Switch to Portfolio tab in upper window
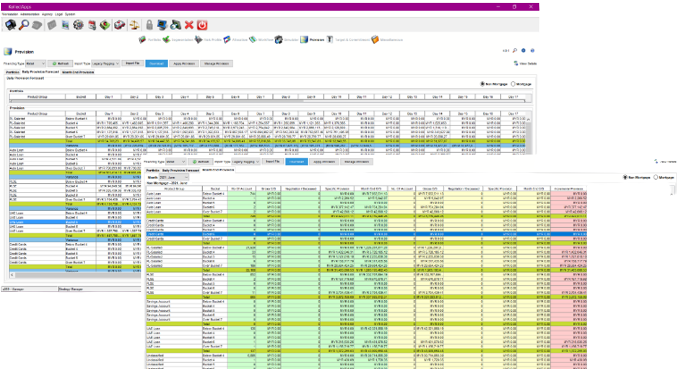 (13, 72)
